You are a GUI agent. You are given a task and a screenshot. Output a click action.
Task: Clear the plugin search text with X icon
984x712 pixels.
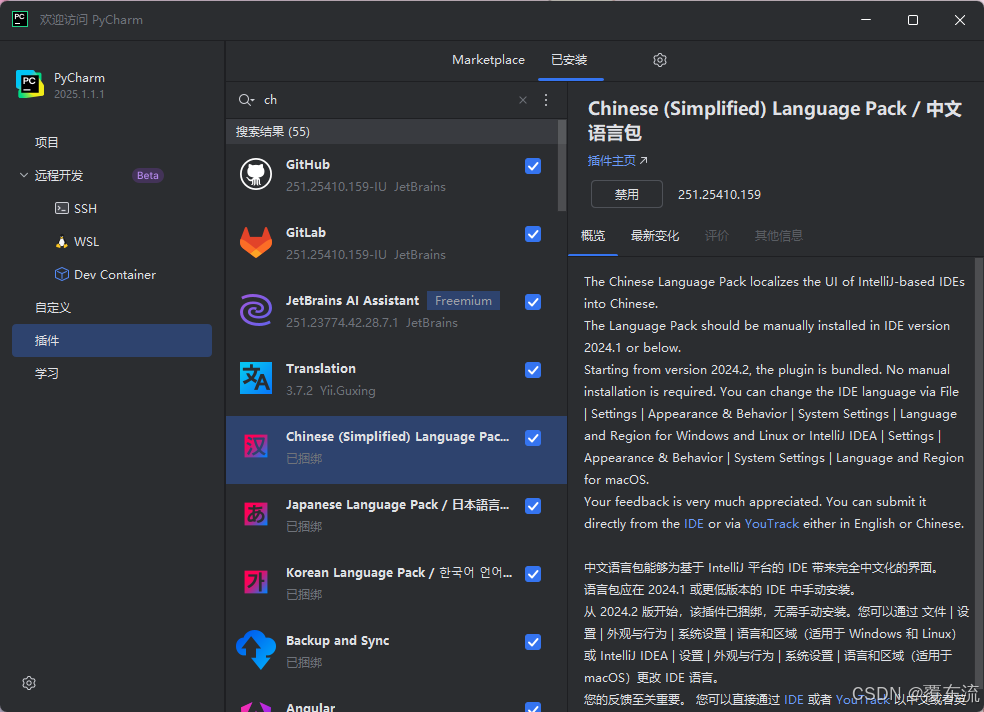pos(523,100)
